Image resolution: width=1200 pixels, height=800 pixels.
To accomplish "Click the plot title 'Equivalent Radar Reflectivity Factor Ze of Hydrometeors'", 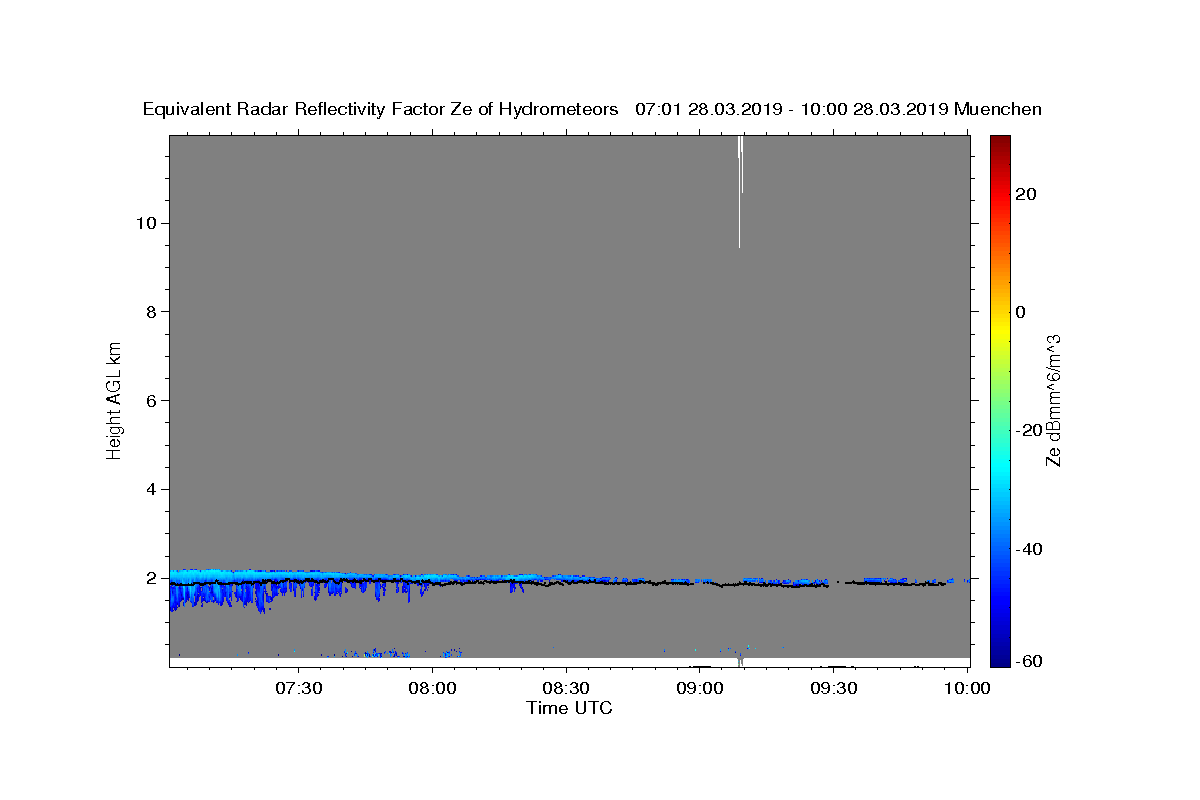I will click(x=381, y=110).
